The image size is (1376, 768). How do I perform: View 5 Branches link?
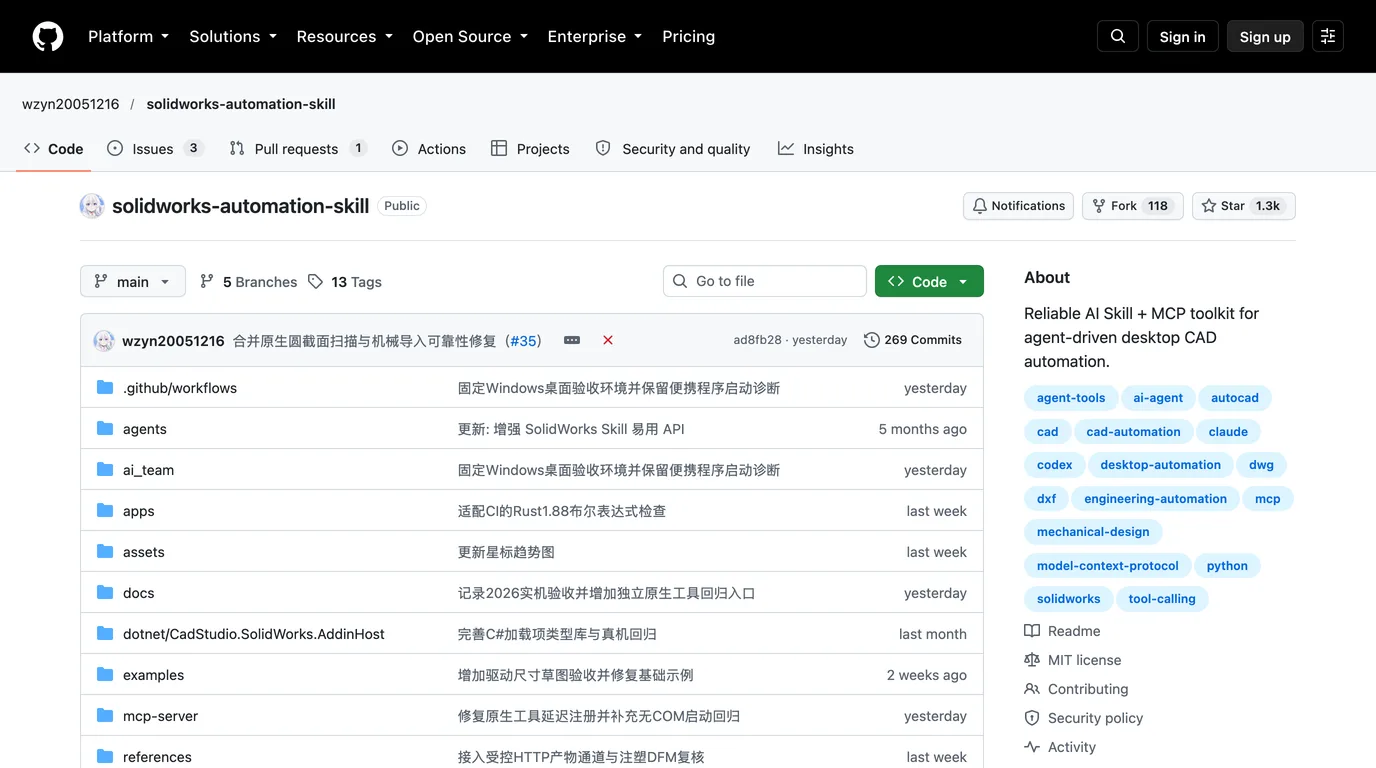(248, 282)
